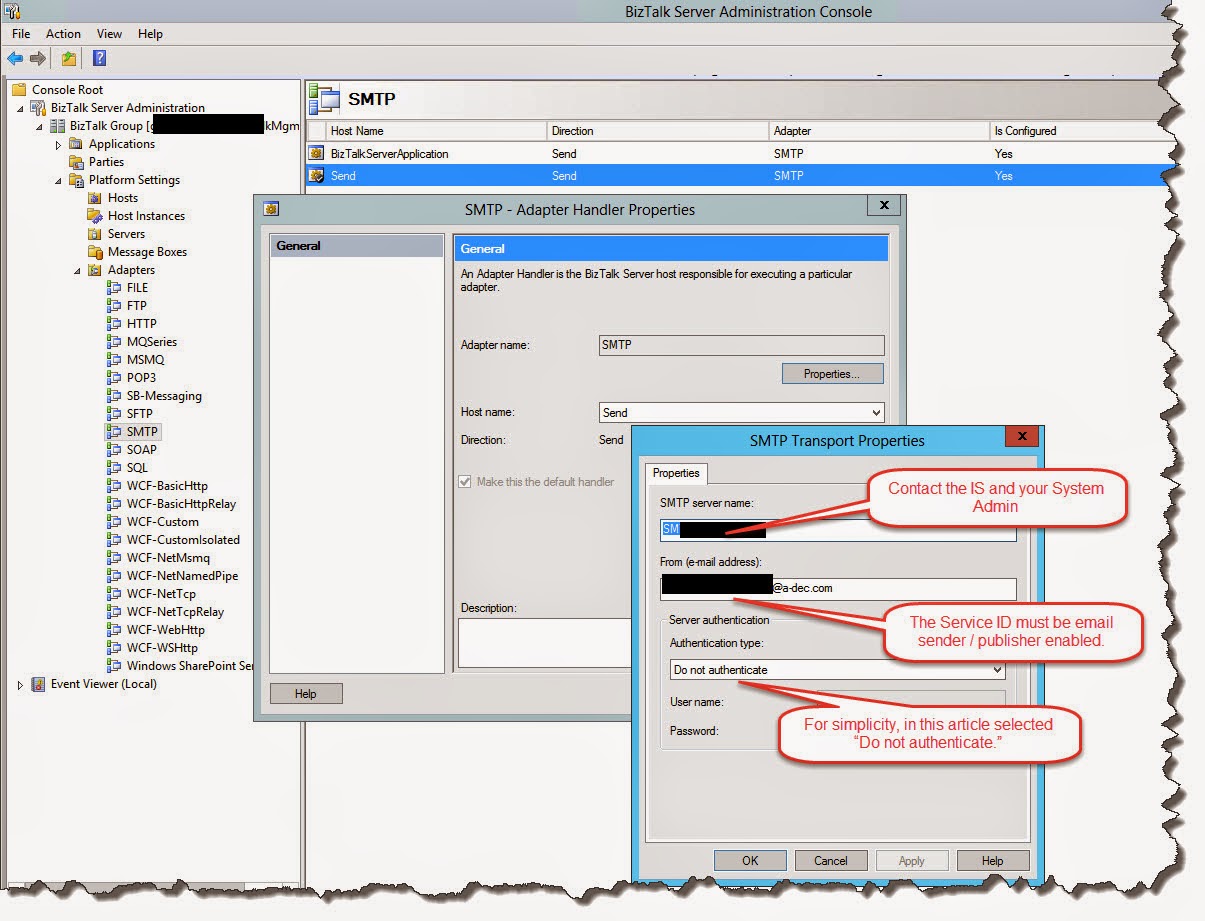
Task: Select the Console Root folder icon
Action: pyautogui.click(x=20, y=90)
